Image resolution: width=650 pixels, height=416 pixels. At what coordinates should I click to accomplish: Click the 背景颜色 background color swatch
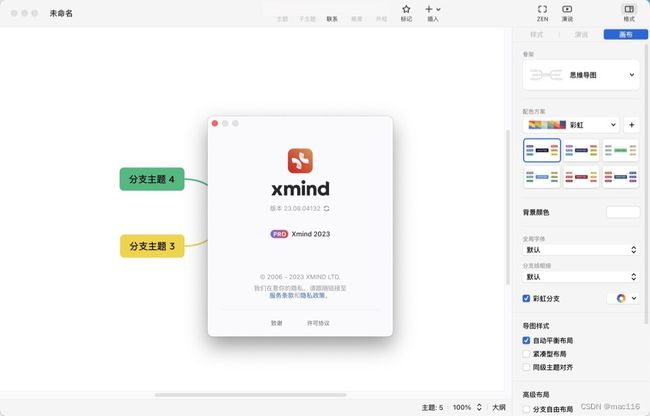click(x=623, y=212)
